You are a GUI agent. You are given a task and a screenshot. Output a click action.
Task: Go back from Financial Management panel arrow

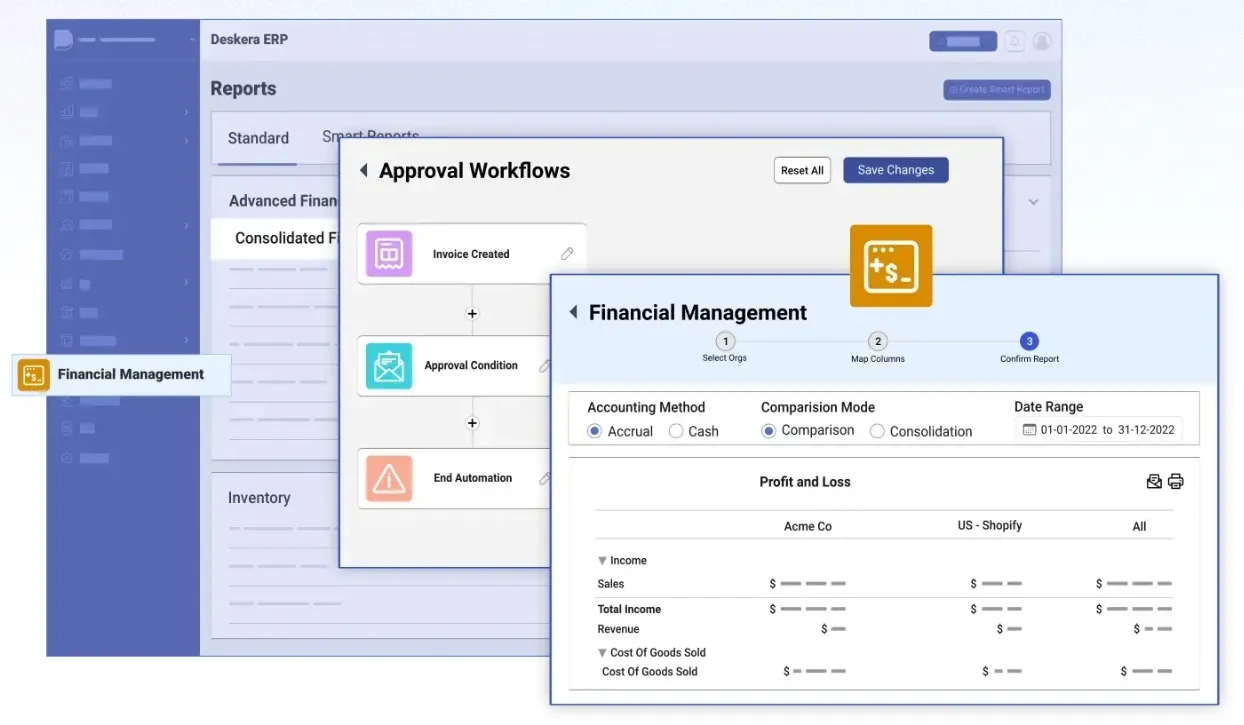coord(574,312)
